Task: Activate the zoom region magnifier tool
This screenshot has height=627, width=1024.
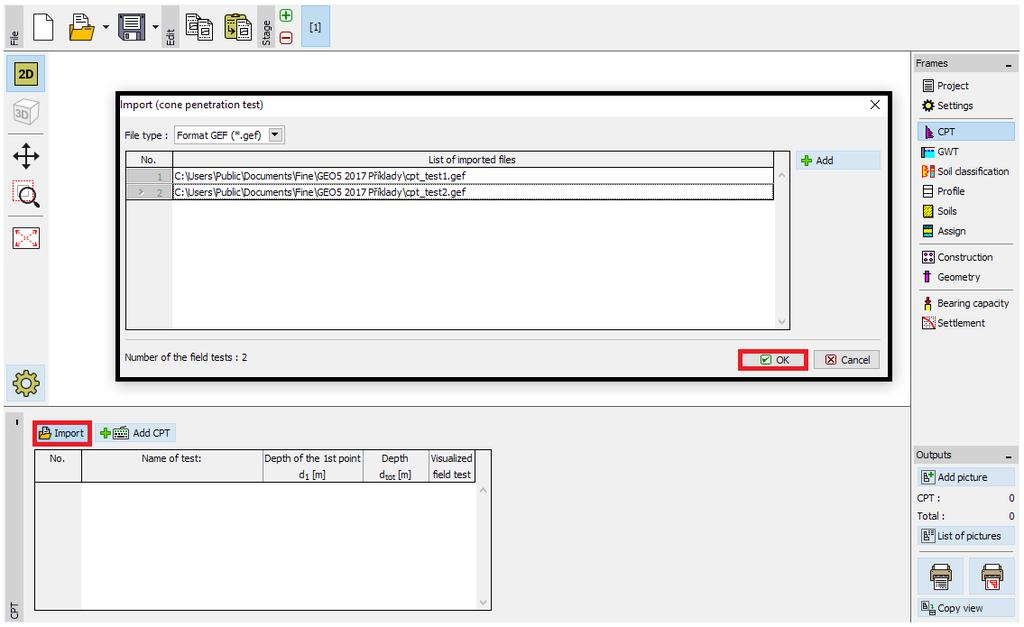Action: [x=26, y=194]
